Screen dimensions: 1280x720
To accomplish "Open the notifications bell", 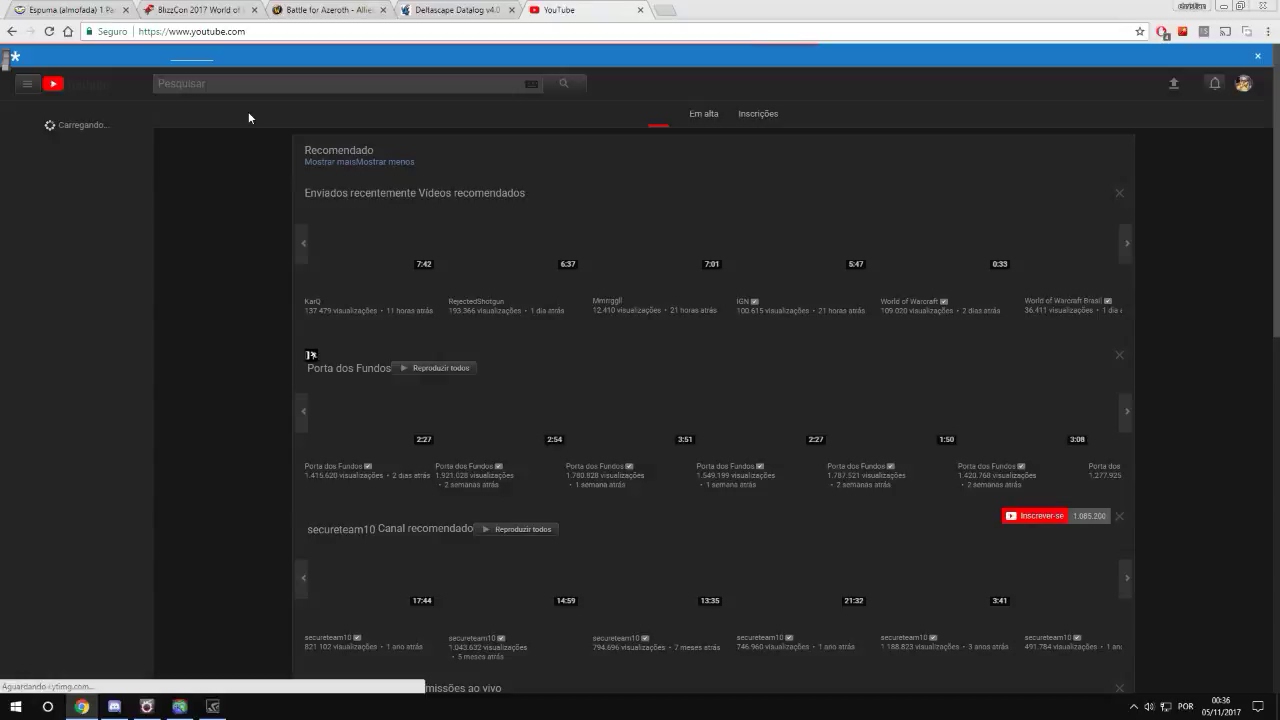I will (x=1215, y=84).
